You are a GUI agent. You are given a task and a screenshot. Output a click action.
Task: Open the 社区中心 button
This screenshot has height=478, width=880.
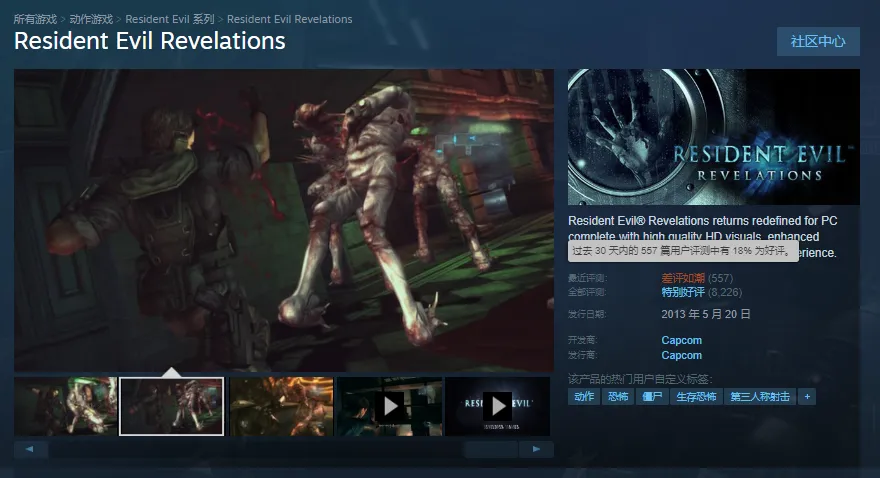pos(818,42)
